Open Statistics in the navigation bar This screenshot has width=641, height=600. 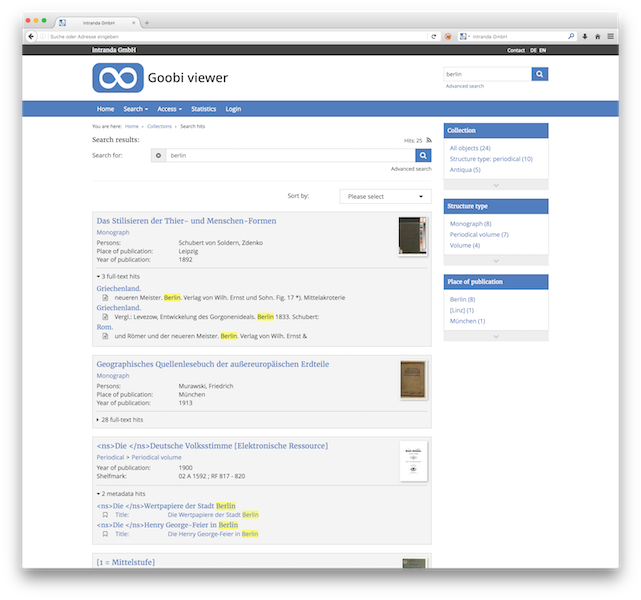point(204,109)
